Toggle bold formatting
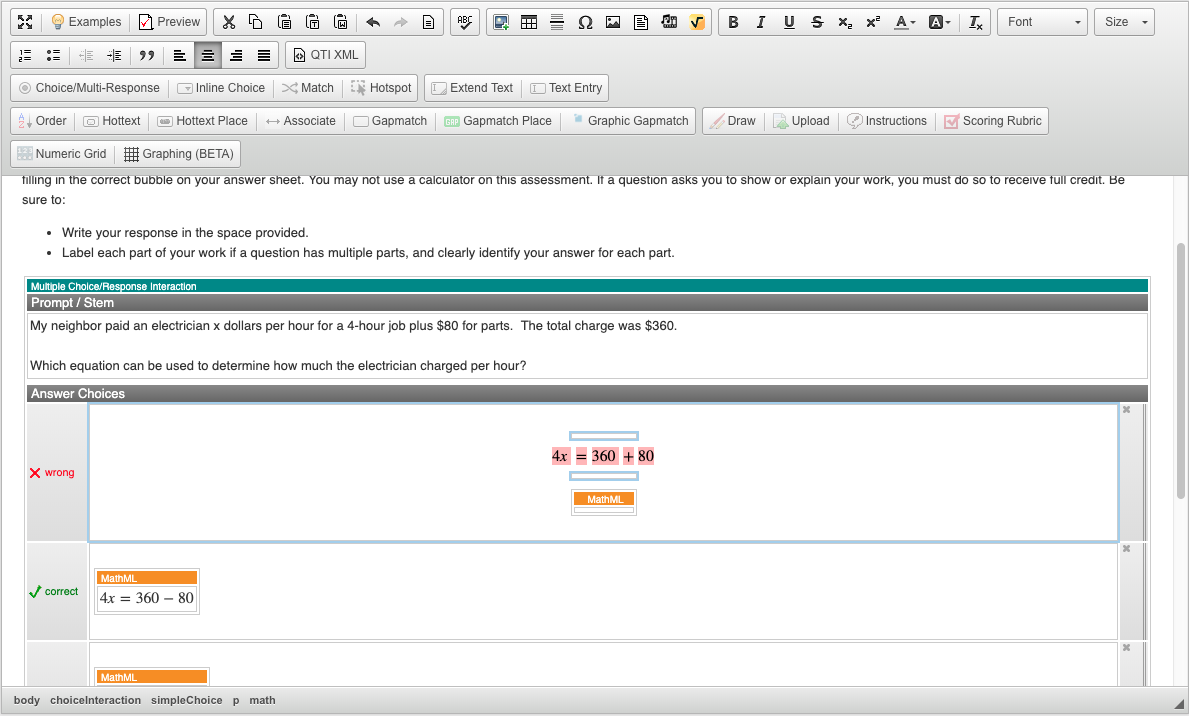Viewport: 1189px width, 716px height. (x=733, y=22)
